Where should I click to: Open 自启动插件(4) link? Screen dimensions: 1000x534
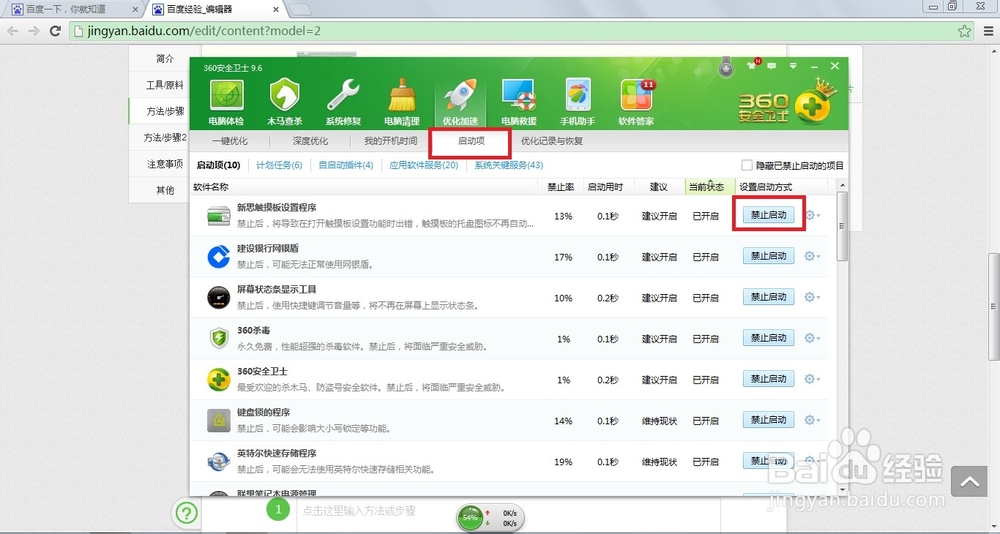[x=346, y=165]
